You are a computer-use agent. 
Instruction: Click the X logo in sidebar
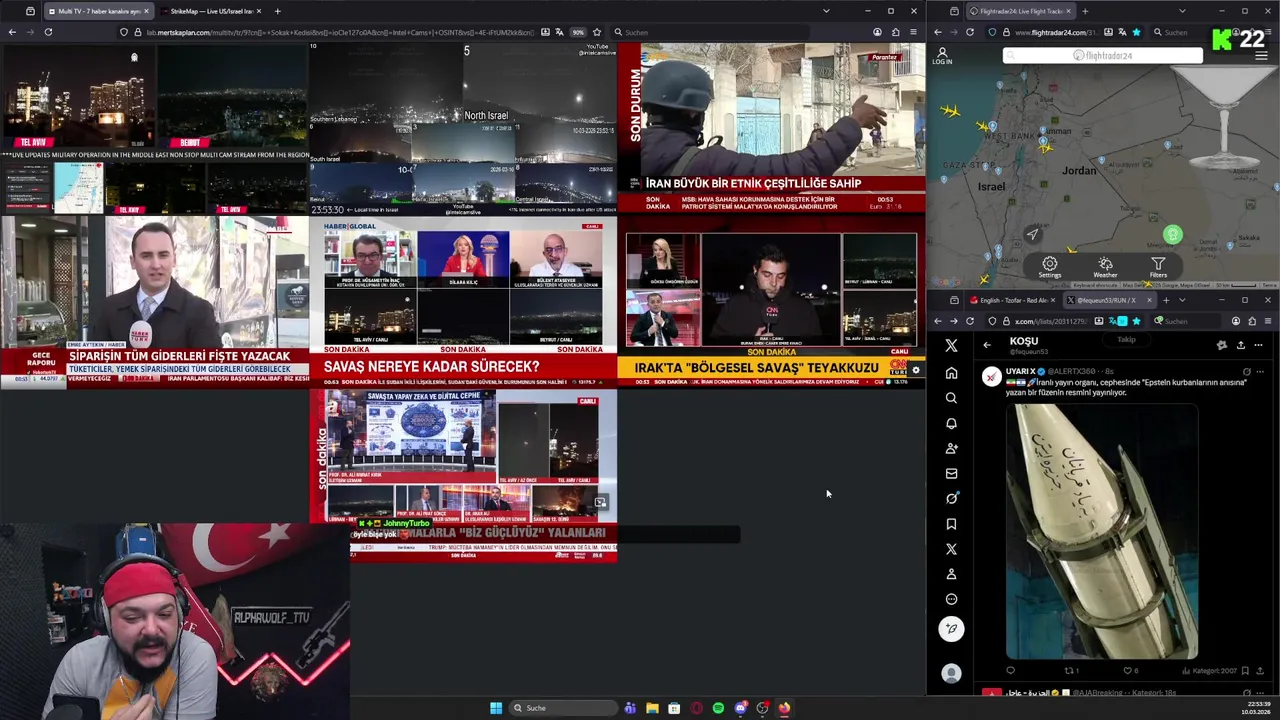pos(951,345)
